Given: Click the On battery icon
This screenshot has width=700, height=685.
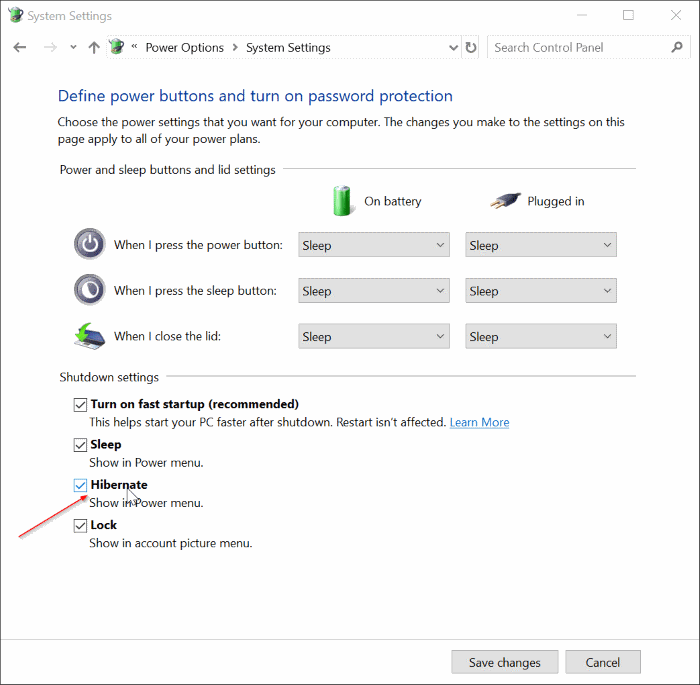Looking at the screenshot, I should click(342, 201).
